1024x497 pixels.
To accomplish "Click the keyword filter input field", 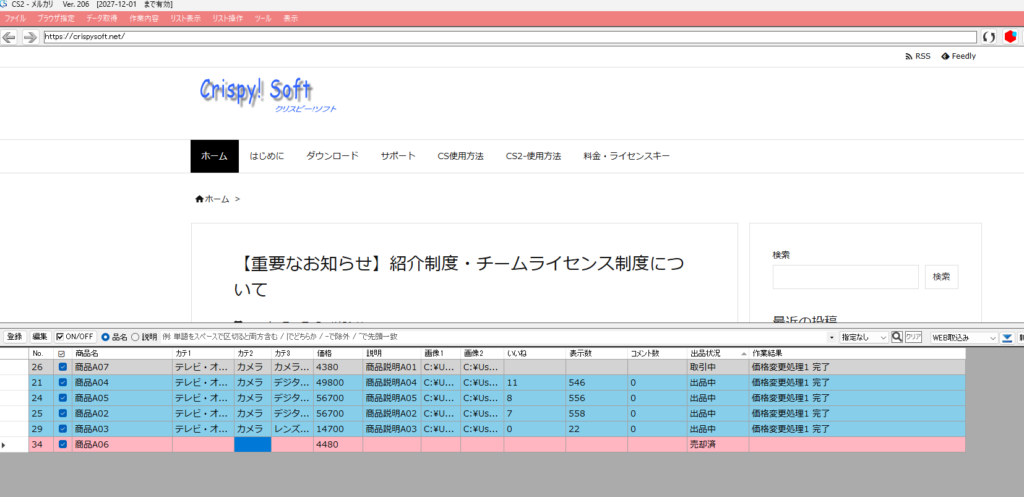I will click(494, 337).
